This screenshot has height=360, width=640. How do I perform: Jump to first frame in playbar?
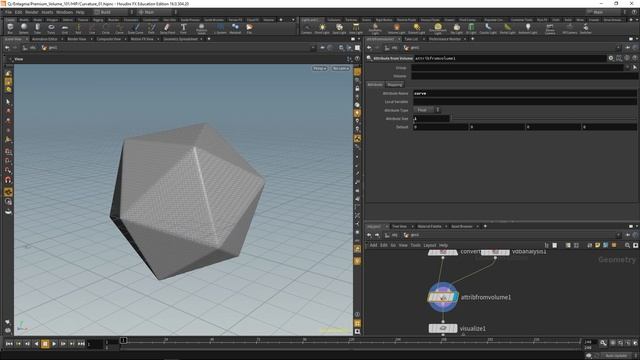(x=9, y=344)
